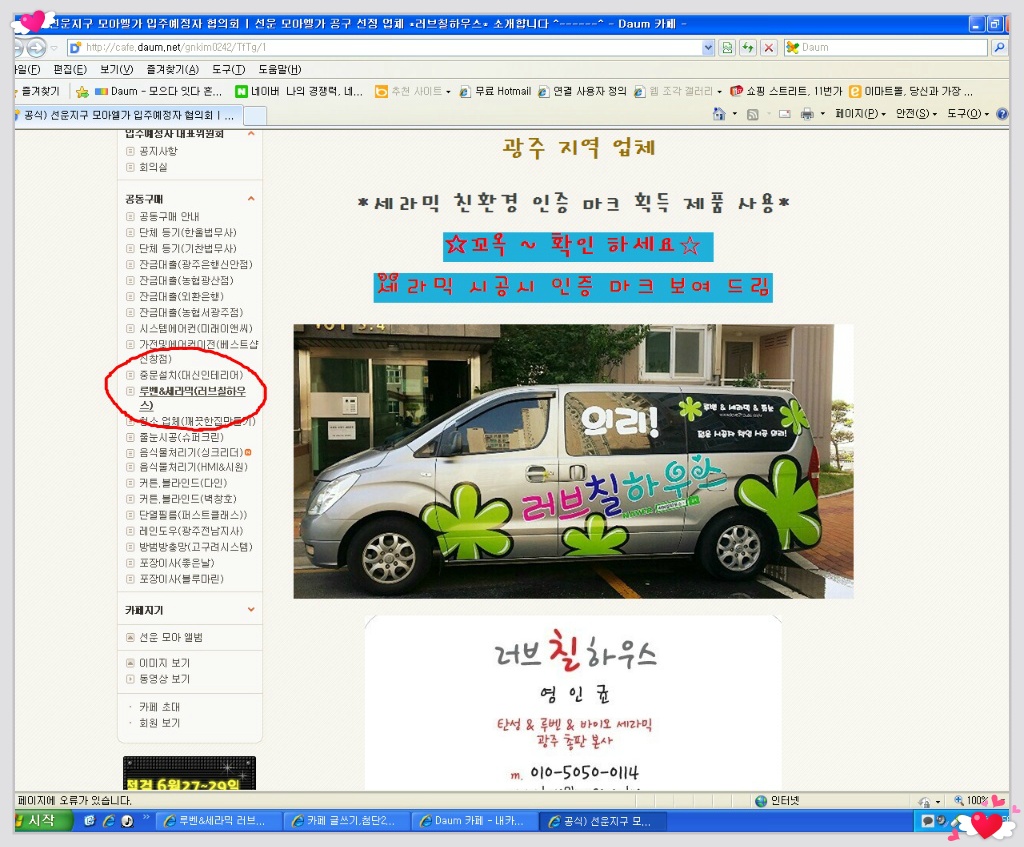
Task: Click the red stop loading icon
Action: pos(769,48)
